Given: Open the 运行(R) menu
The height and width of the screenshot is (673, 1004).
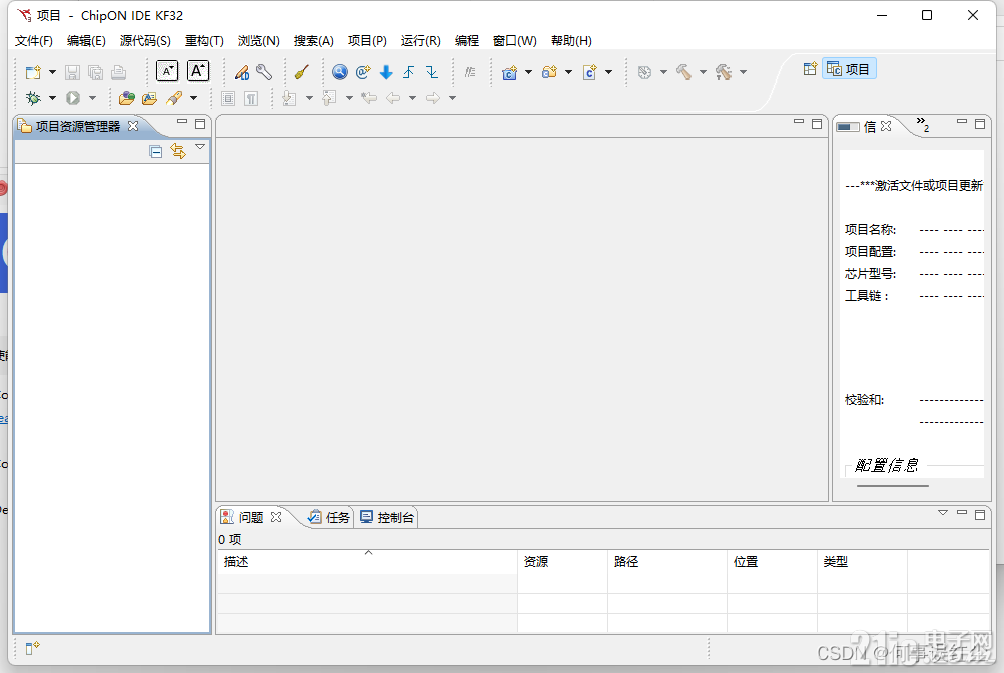Looking at the screenshot, I should [421, 41].
